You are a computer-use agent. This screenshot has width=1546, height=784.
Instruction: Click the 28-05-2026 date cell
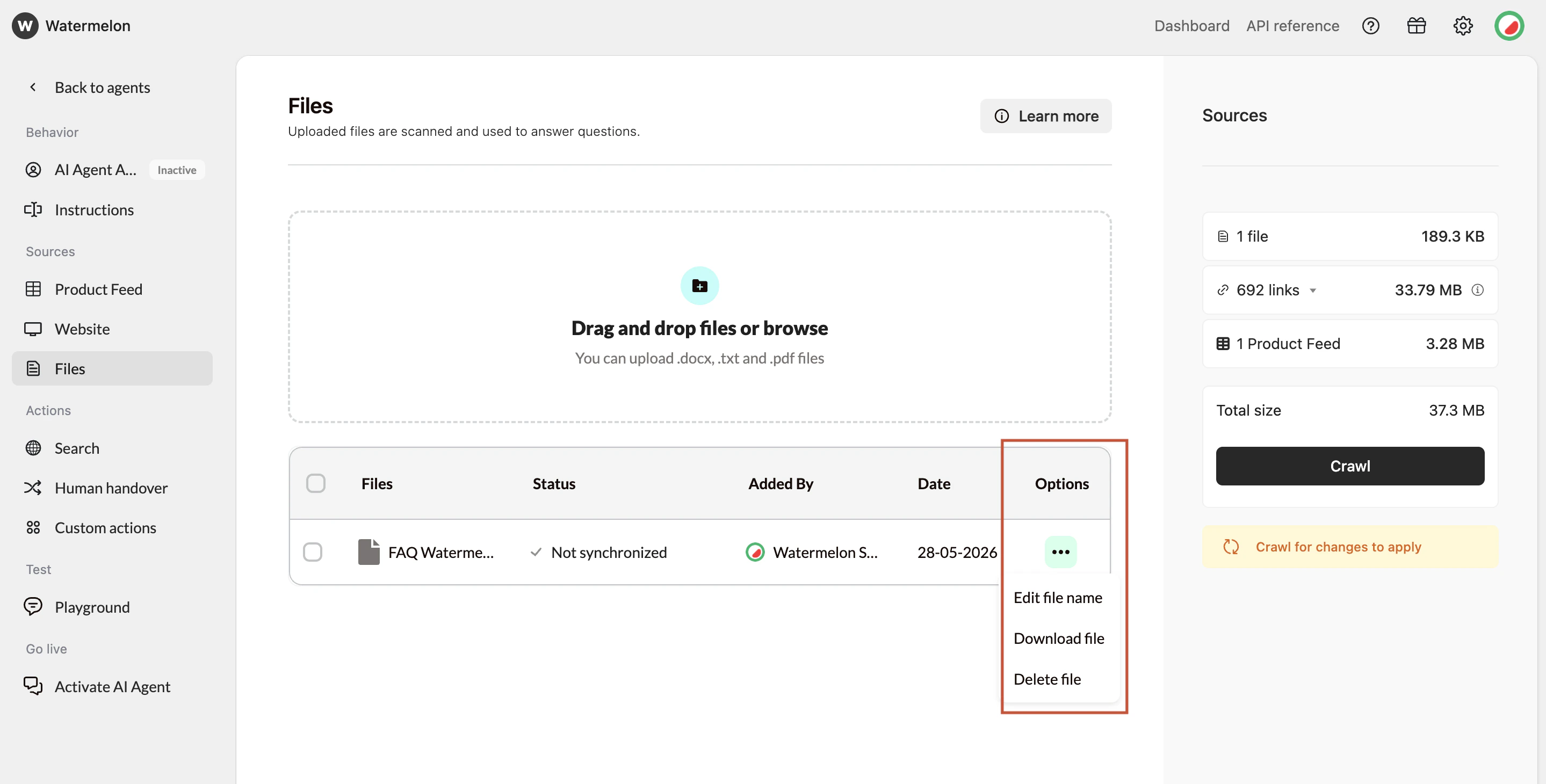click(957, 552)
